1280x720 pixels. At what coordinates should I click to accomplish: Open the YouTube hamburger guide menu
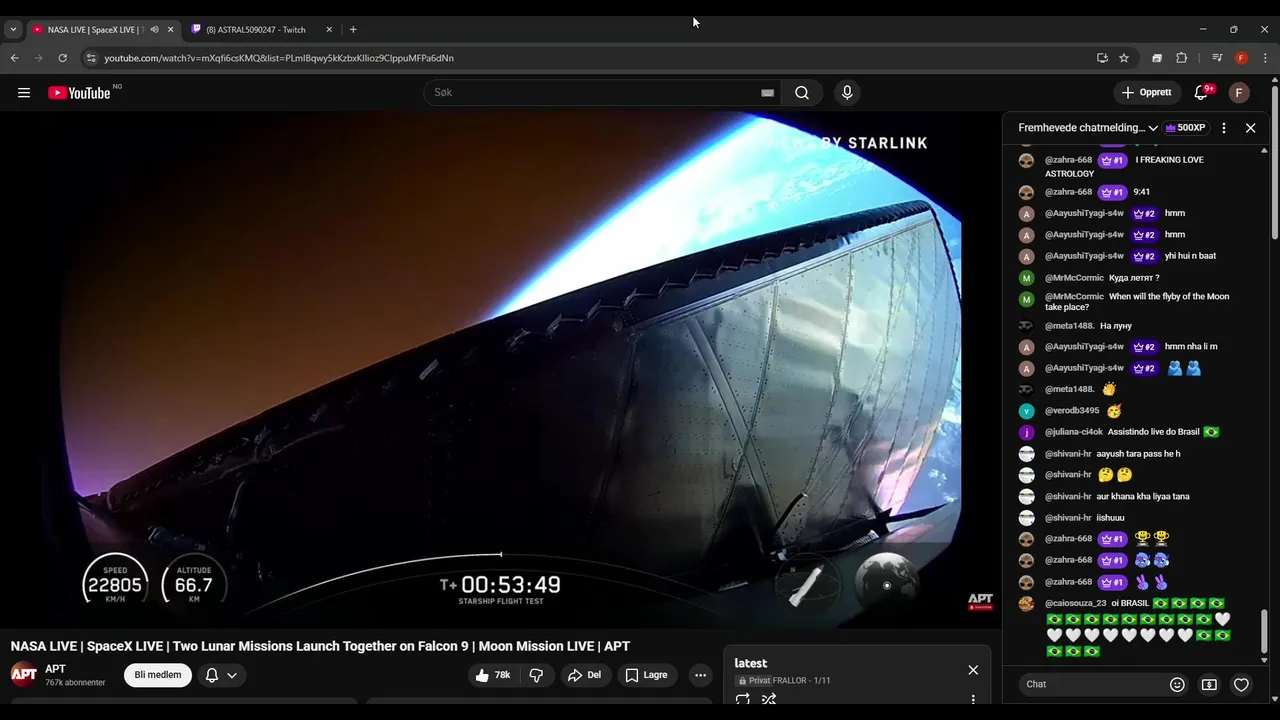[x=24, y=93]
